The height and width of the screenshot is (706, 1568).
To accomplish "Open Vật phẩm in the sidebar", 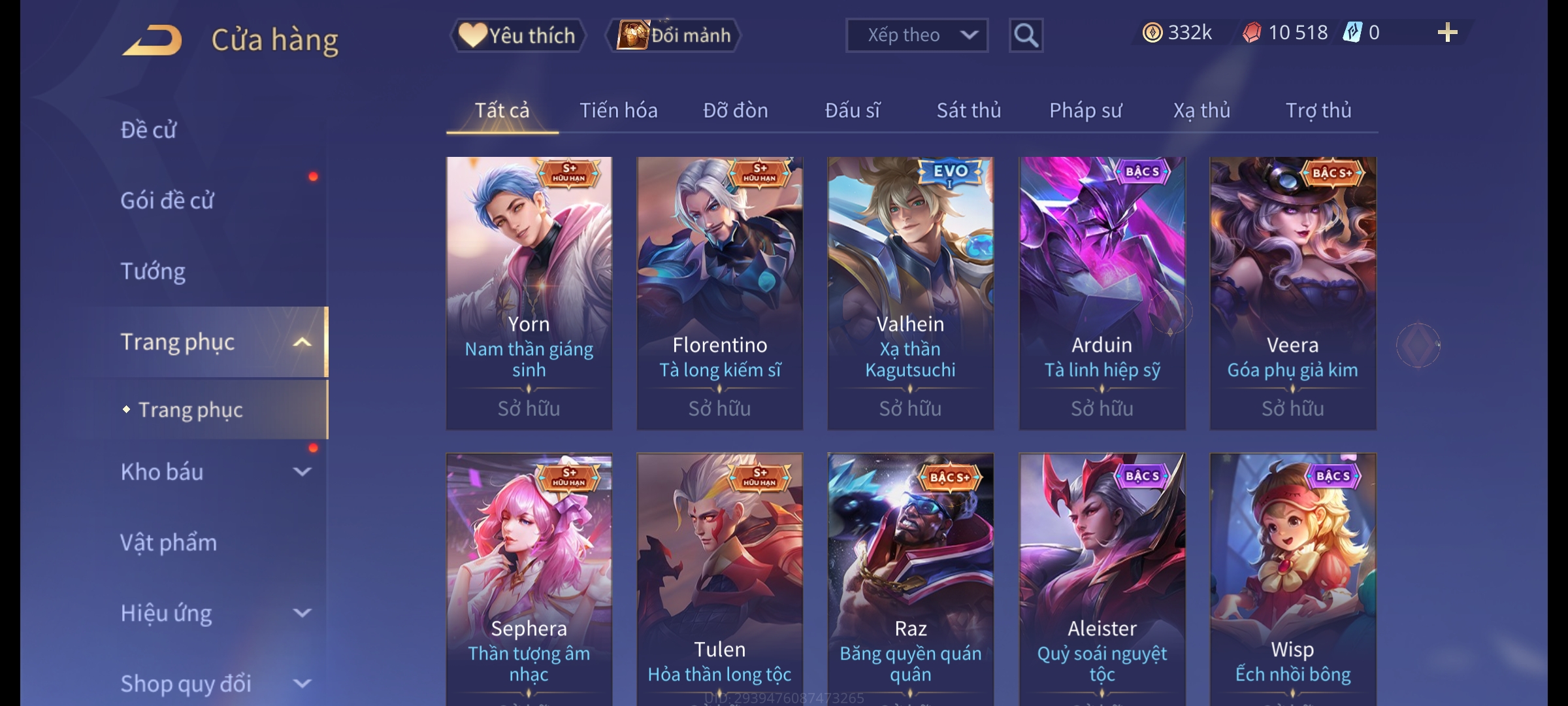I will (x=169, y=543).
